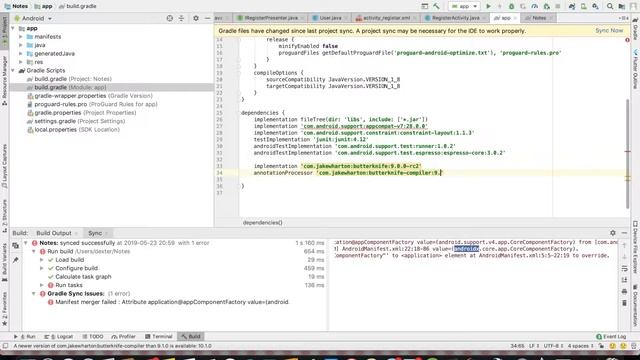This screenshot has width=640, height=360.
Task: Click the Sync Project with Gradle Files icon
Action: tap(572, 6)
